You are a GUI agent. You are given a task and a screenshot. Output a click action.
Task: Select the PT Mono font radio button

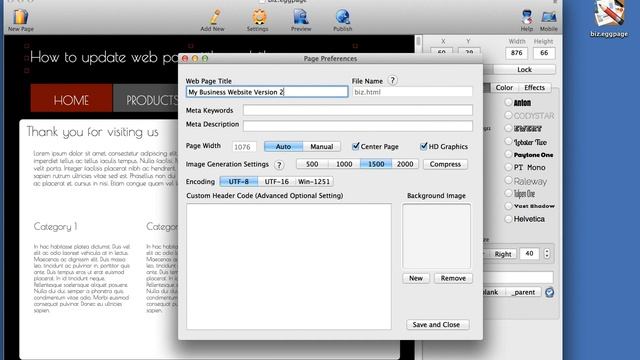(508, 167)
